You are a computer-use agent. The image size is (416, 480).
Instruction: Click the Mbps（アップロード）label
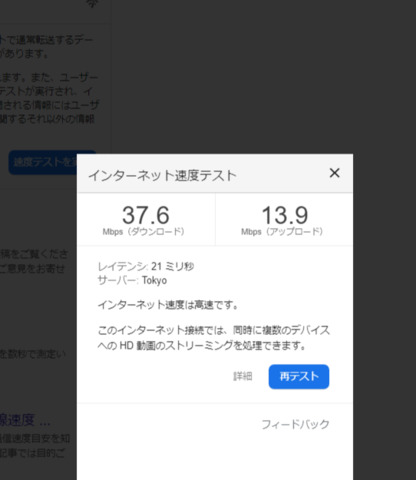(282, 232)
